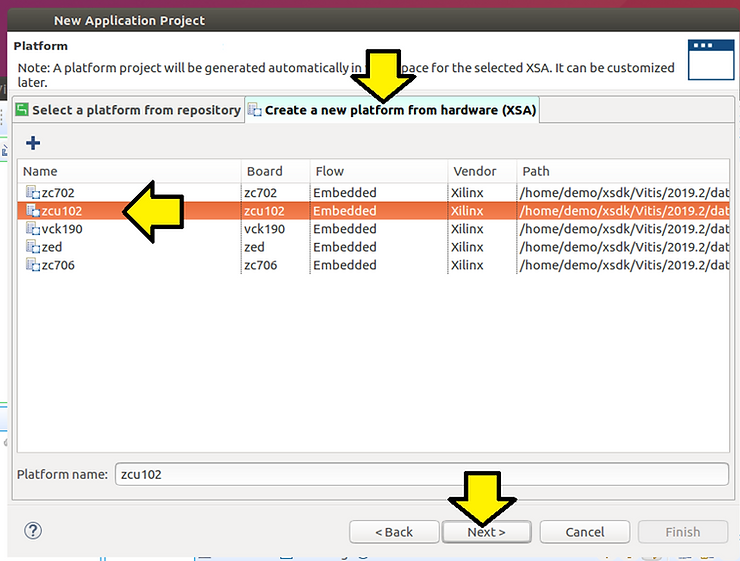Image resolution: width=740 pixels, height=561 pixels.
Task: Click the zcu102 platform row icon
Action: pos(32,211)
